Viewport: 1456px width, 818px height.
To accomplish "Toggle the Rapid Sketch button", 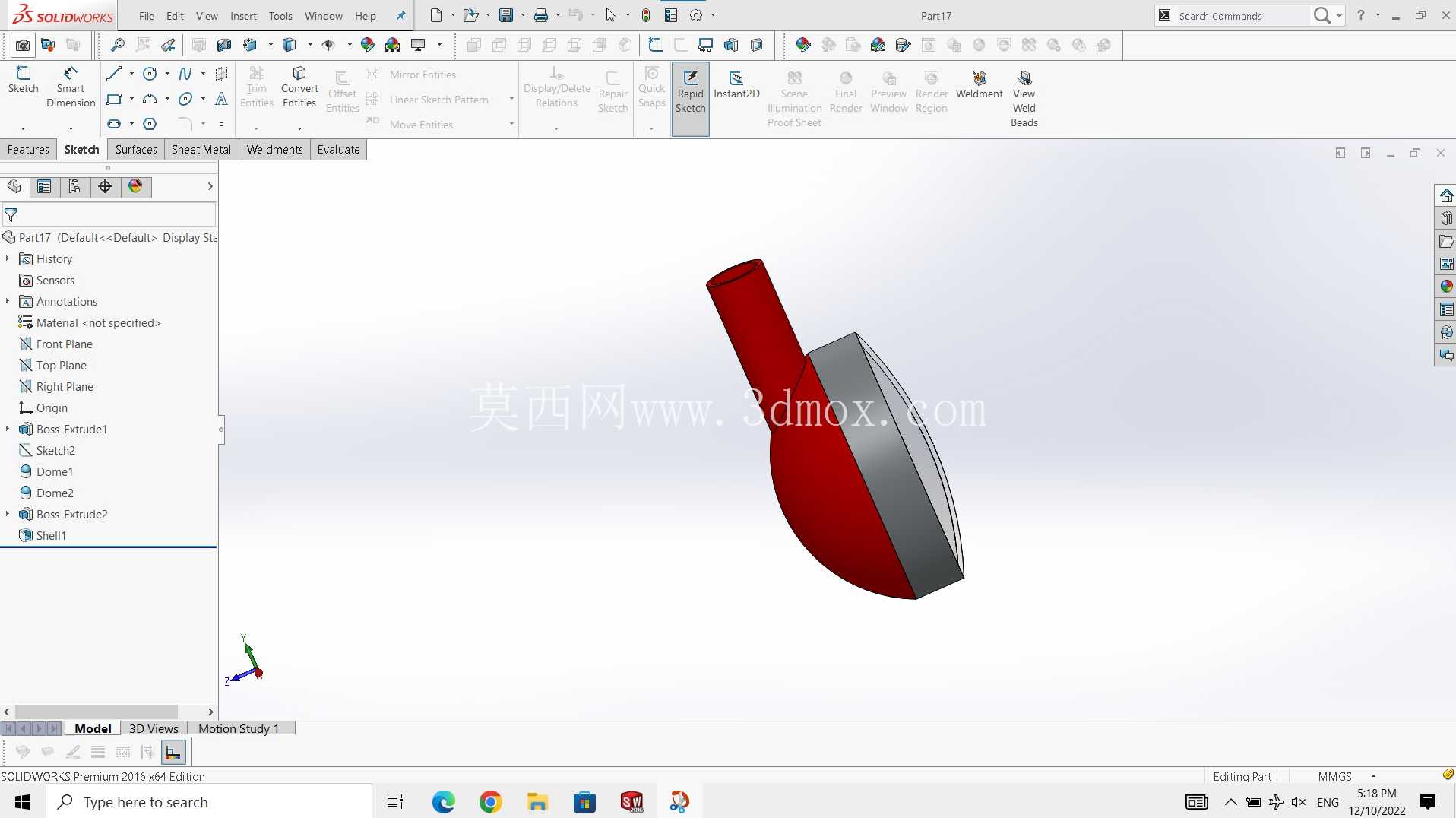I will (x=690, y=99).
